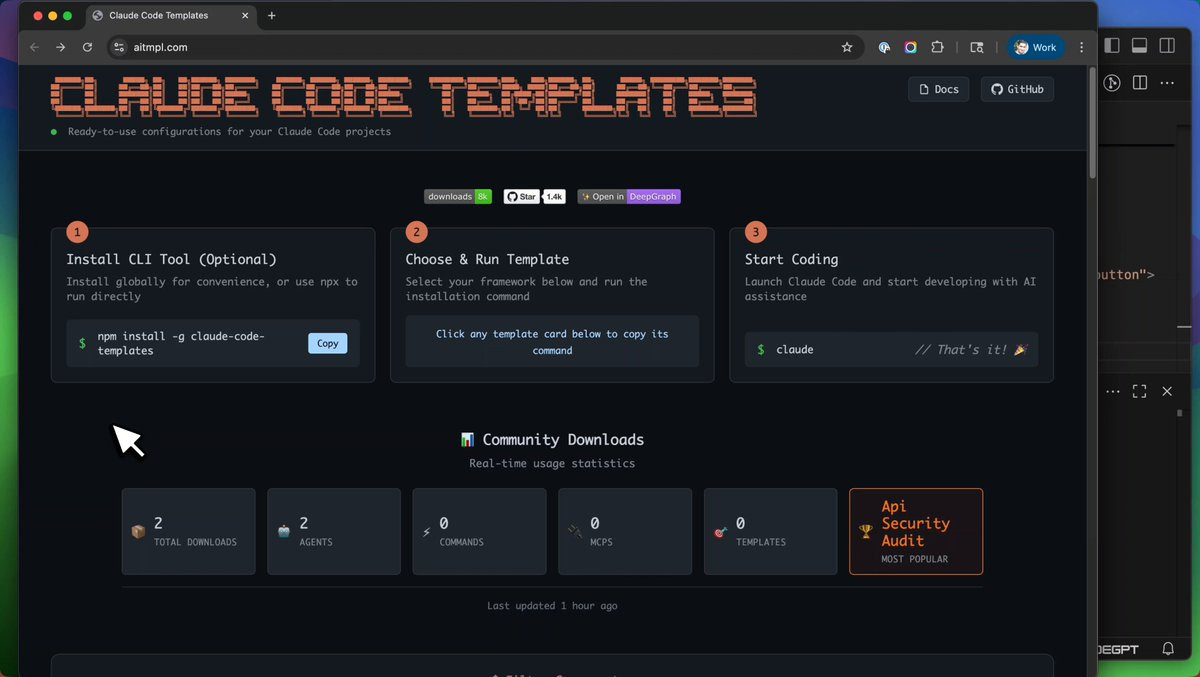Screen dimensions: 1200x677
Task: Open the blue shield extension icon in toolbar
Action: [x=884, y=47]
